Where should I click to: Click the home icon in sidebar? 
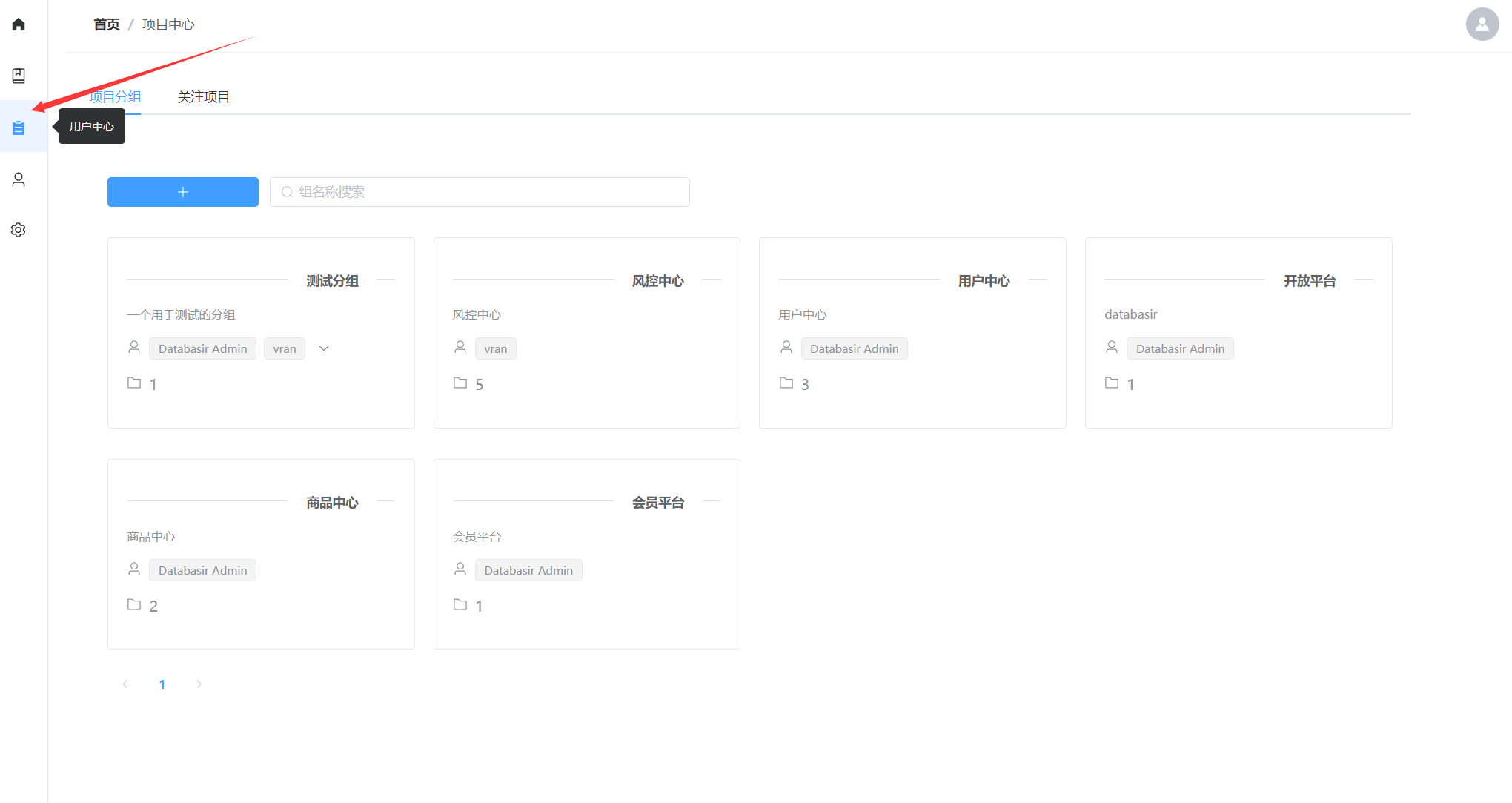pos(19,24)
